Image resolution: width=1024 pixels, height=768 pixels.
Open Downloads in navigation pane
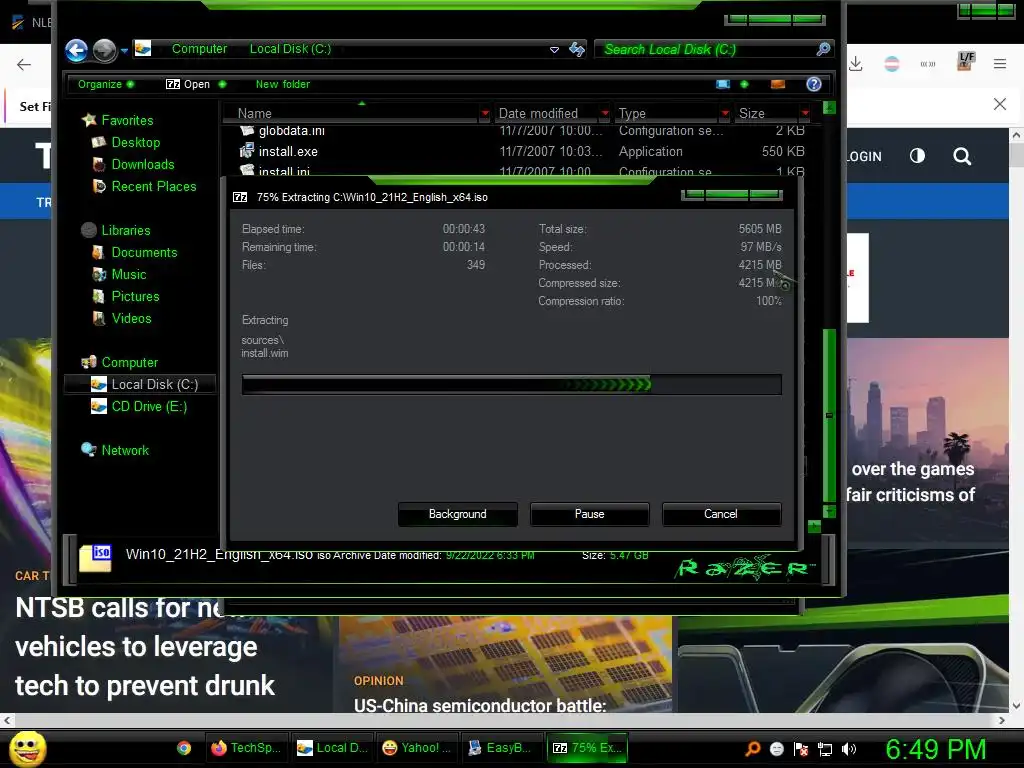[x=142, y=165]
